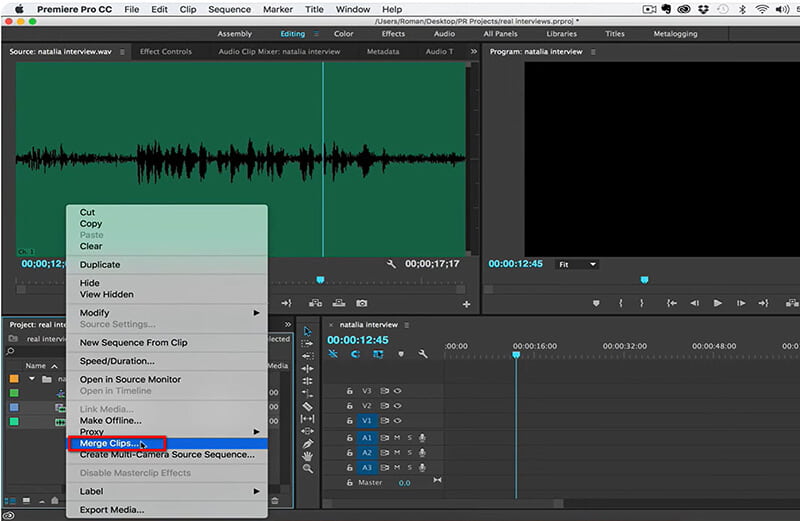
Task: Click Insert button in Source monitor
Action: tap(315, 303)
